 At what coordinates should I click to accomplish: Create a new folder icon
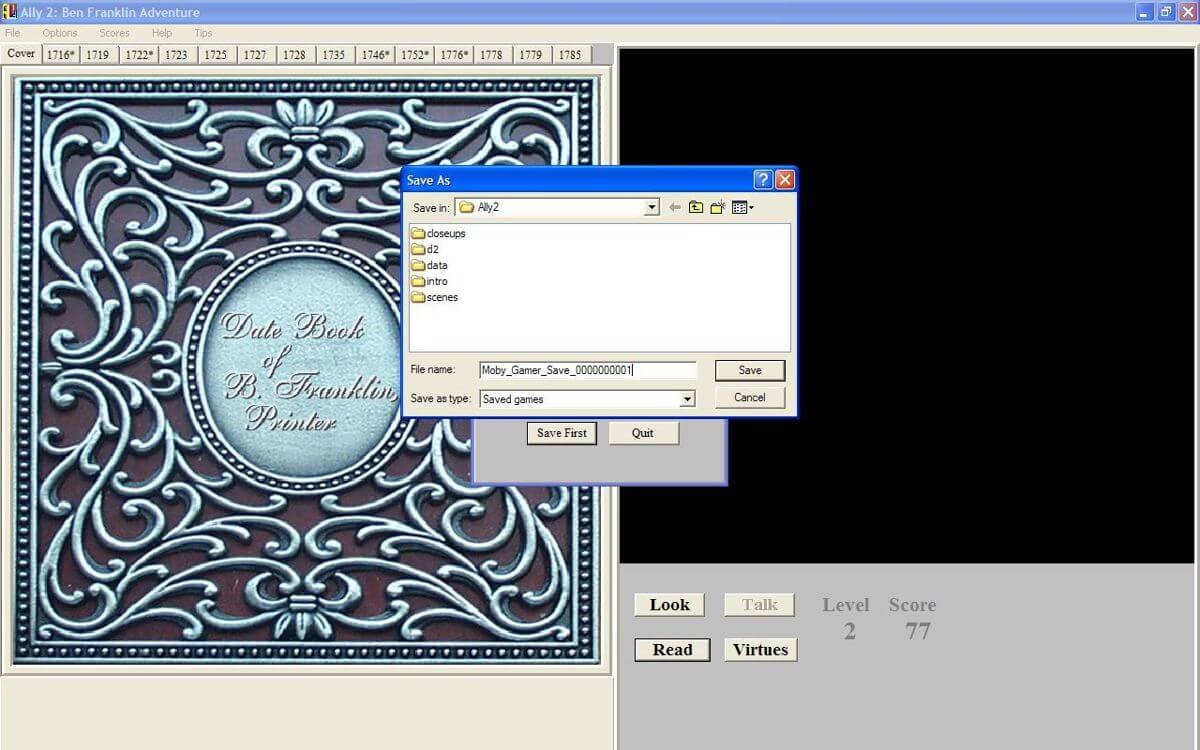click(x=717, y=207)
